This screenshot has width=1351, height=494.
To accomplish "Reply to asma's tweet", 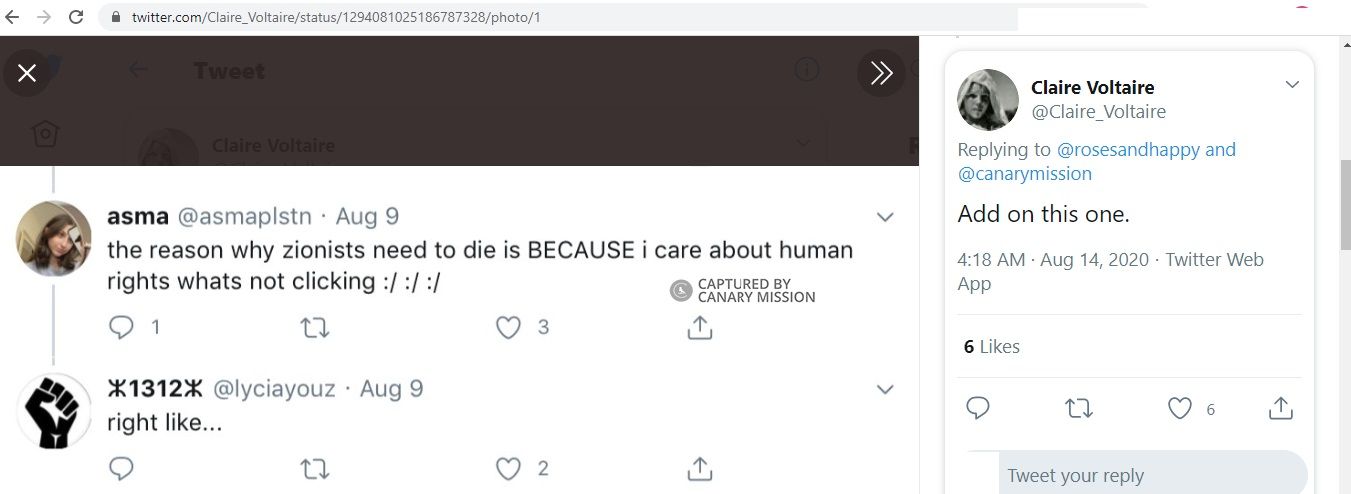I will point(121,327).
